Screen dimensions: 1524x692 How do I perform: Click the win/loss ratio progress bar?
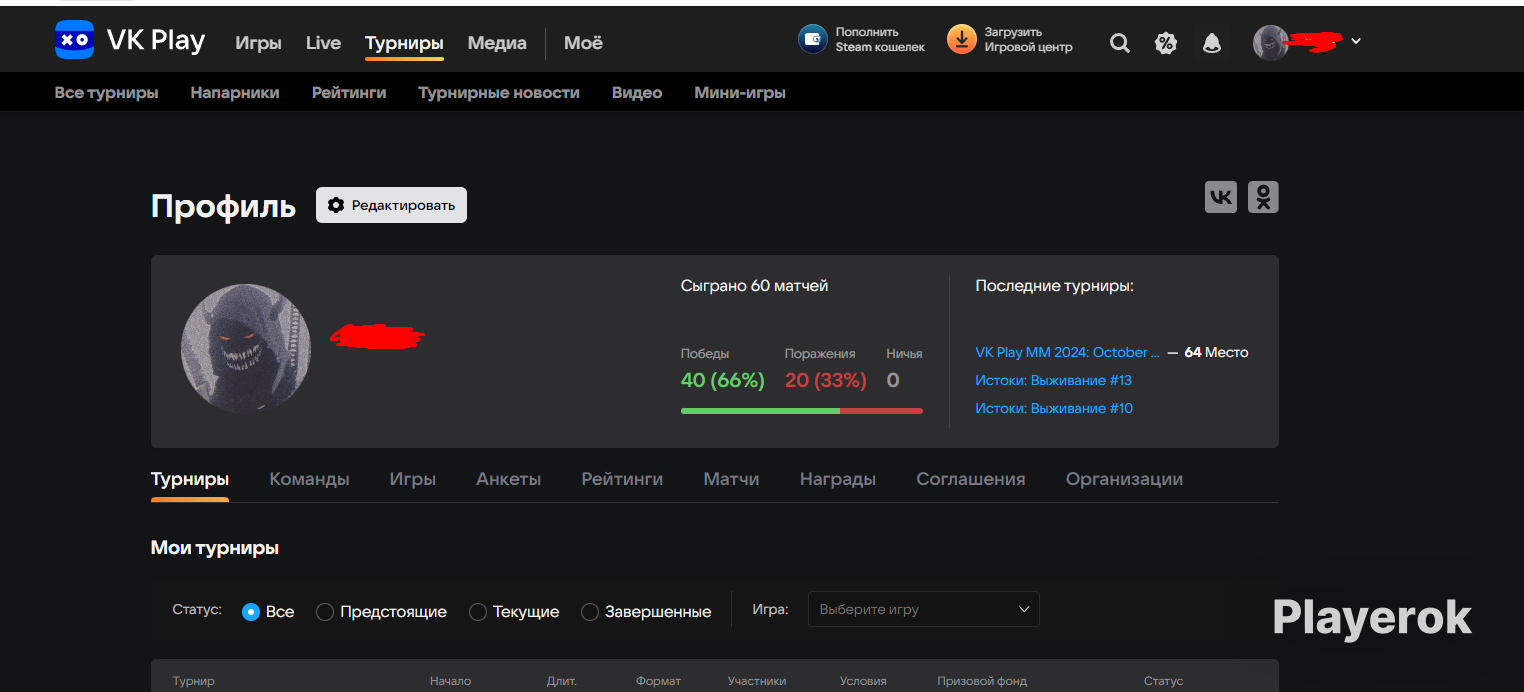pos(802,411)
